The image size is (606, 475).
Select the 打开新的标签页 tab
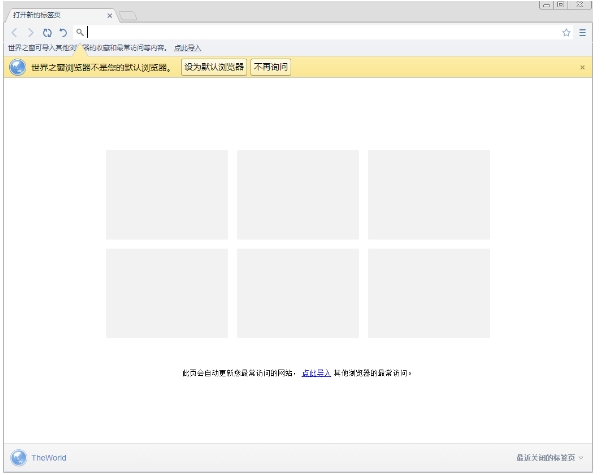click(61, 15)
